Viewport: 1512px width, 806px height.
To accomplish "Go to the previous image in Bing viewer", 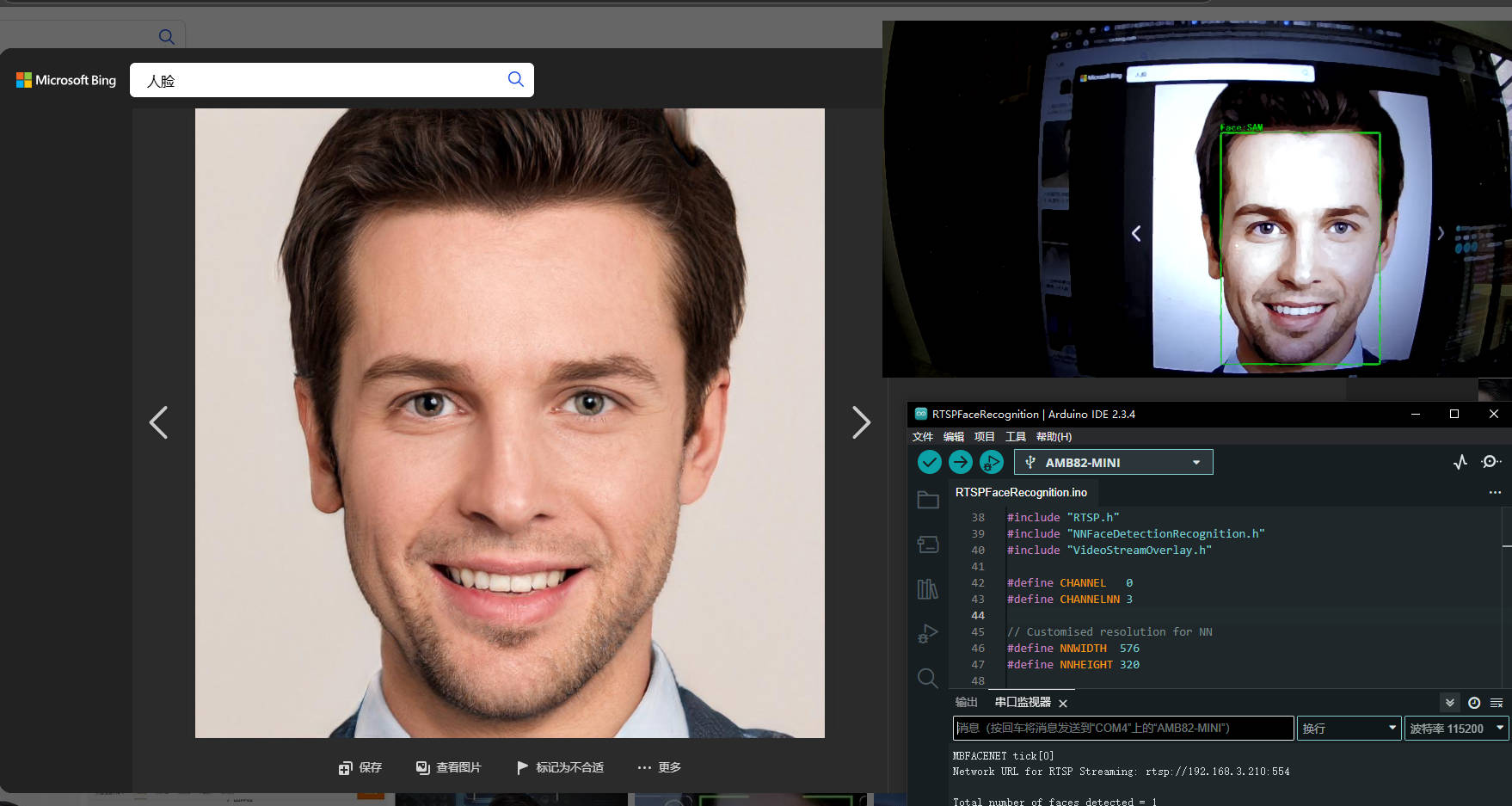I will tap(158, 422).
